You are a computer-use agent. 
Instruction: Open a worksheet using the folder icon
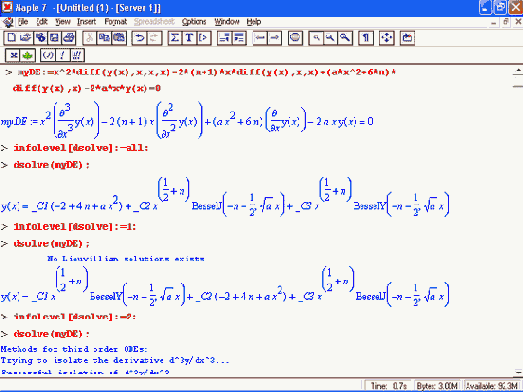(x=25, y=38)
